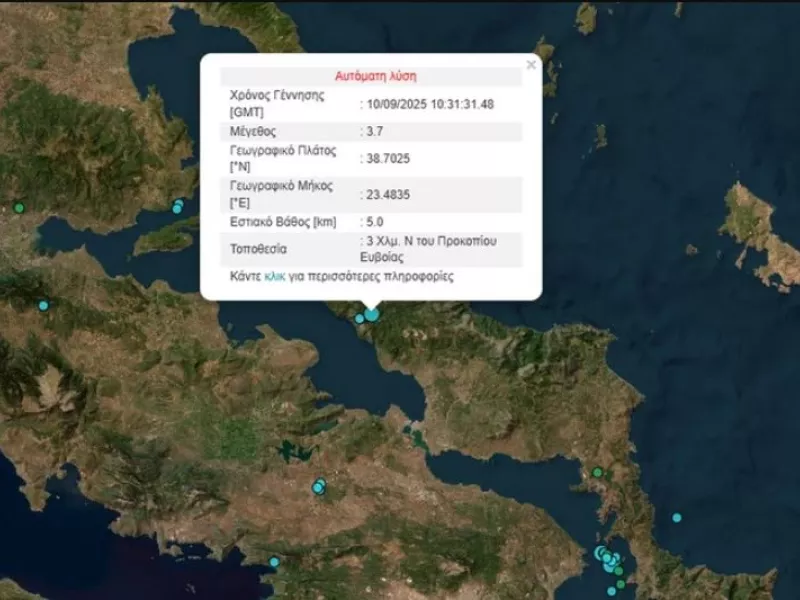Select the largest cyan marker in the southeast cluster
Viewport: 800px width, 600px height.
(602, 553)
